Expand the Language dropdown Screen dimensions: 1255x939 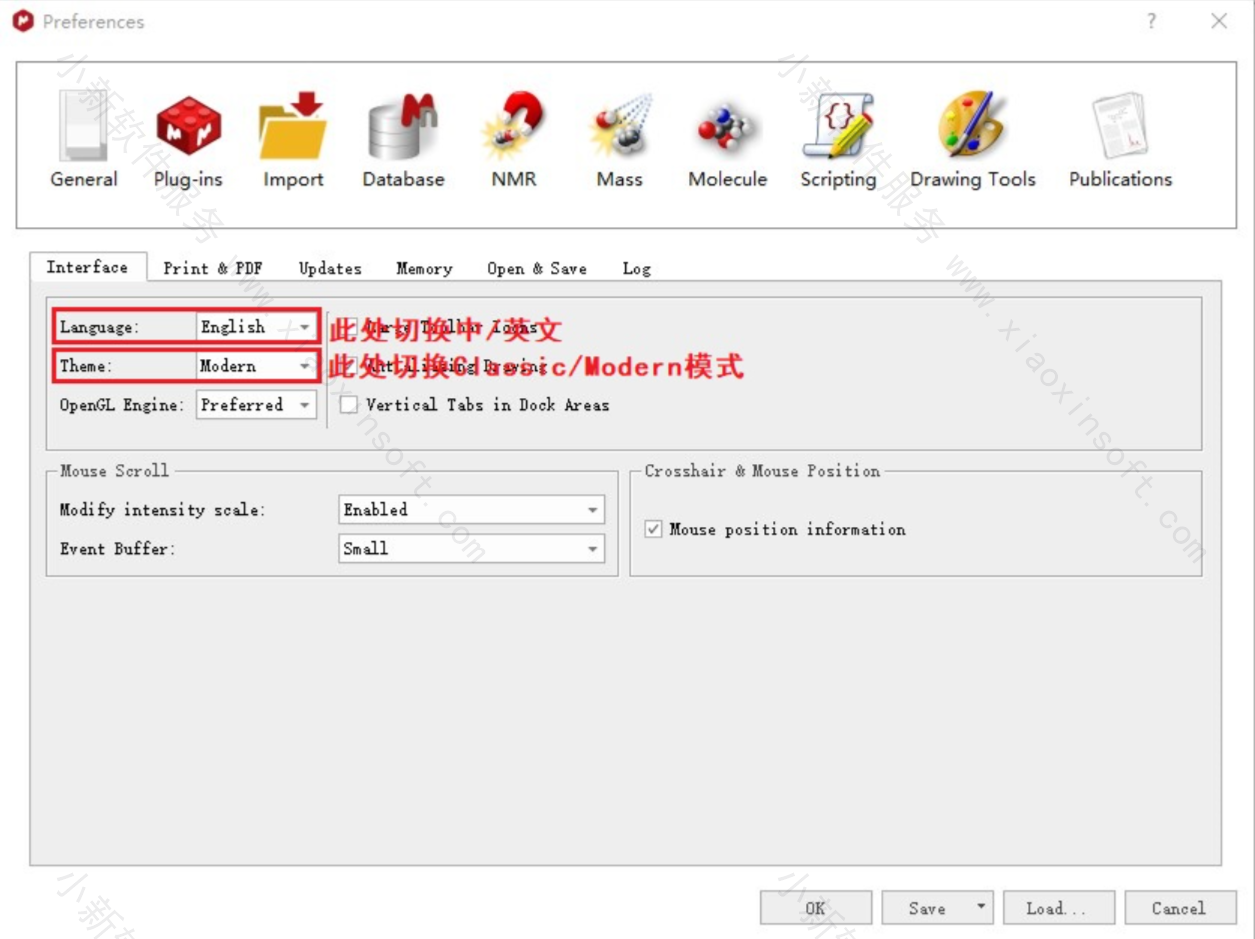tap(256, 327)
